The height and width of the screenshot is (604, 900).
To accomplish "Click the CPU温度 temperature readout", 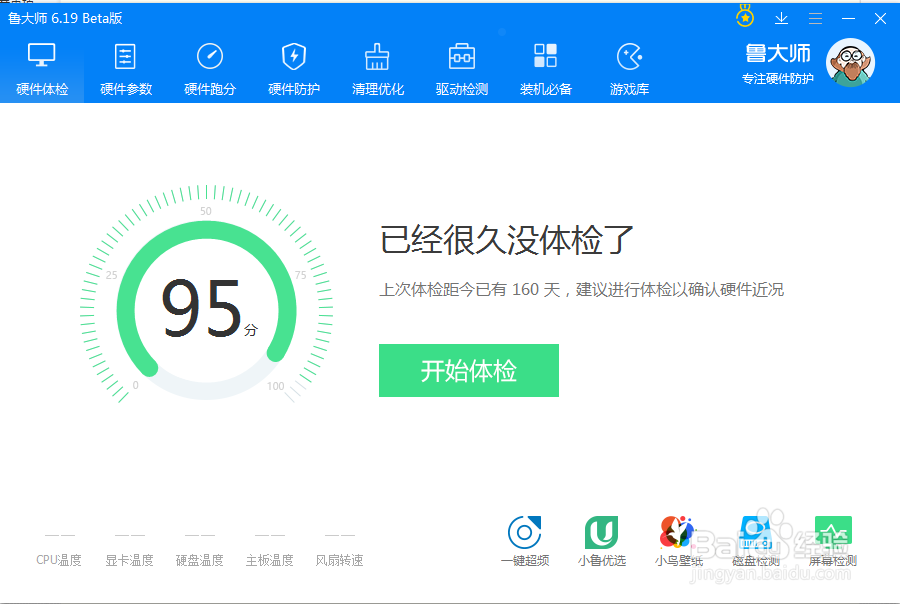I will point(59,550).
